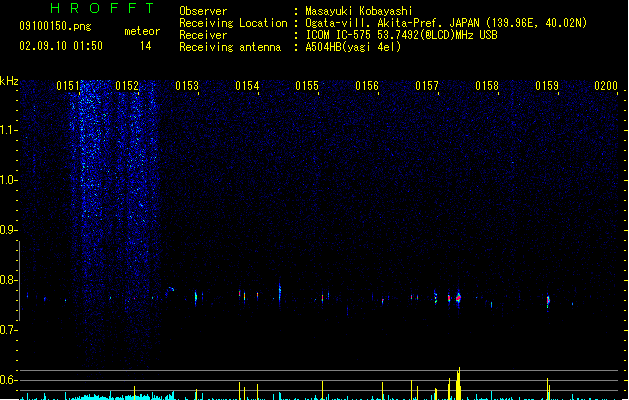Click the 0.6 kHz axis label
Image resolution: width=629 pixels, height=400 pixels.
tap(8, 380)
